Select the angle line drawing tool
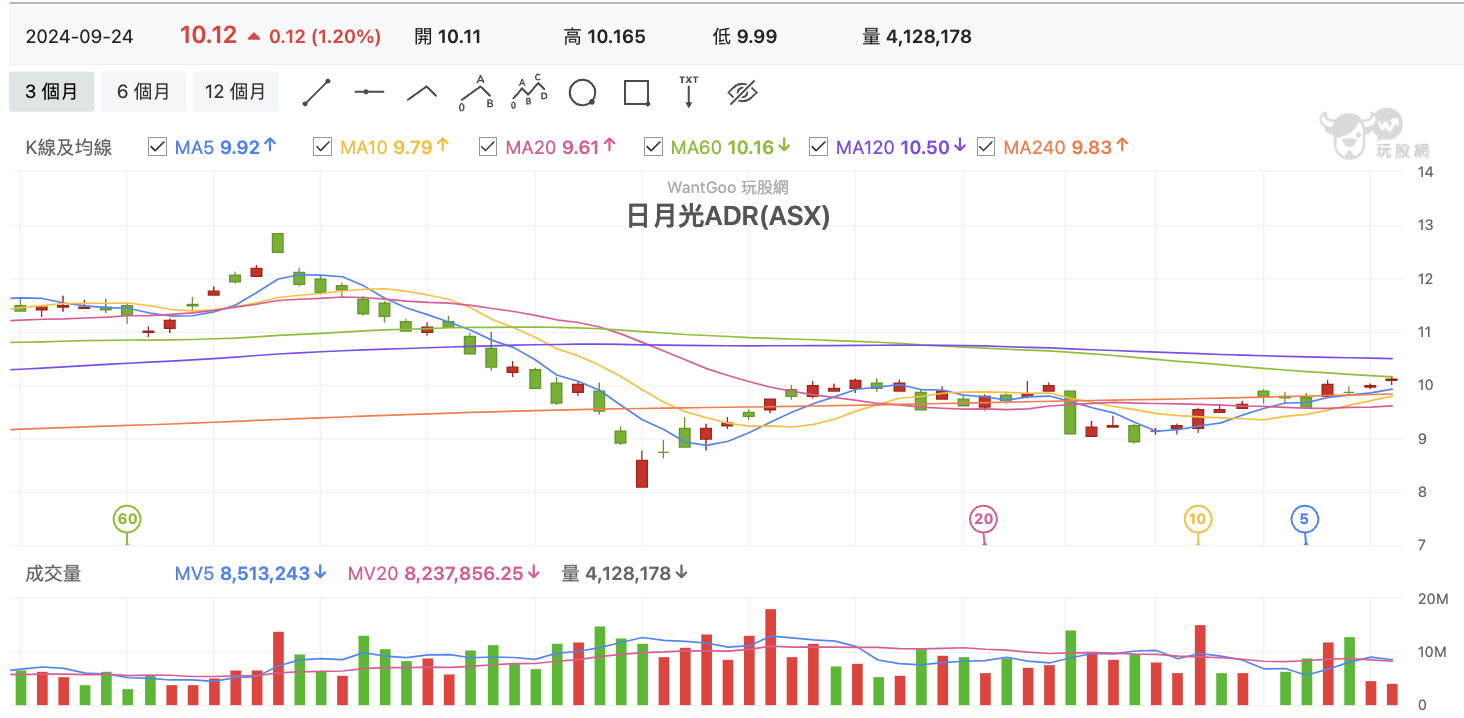The width and height of the screenshot is (1464, 718). pyautogui.click(x=422, y=93)
